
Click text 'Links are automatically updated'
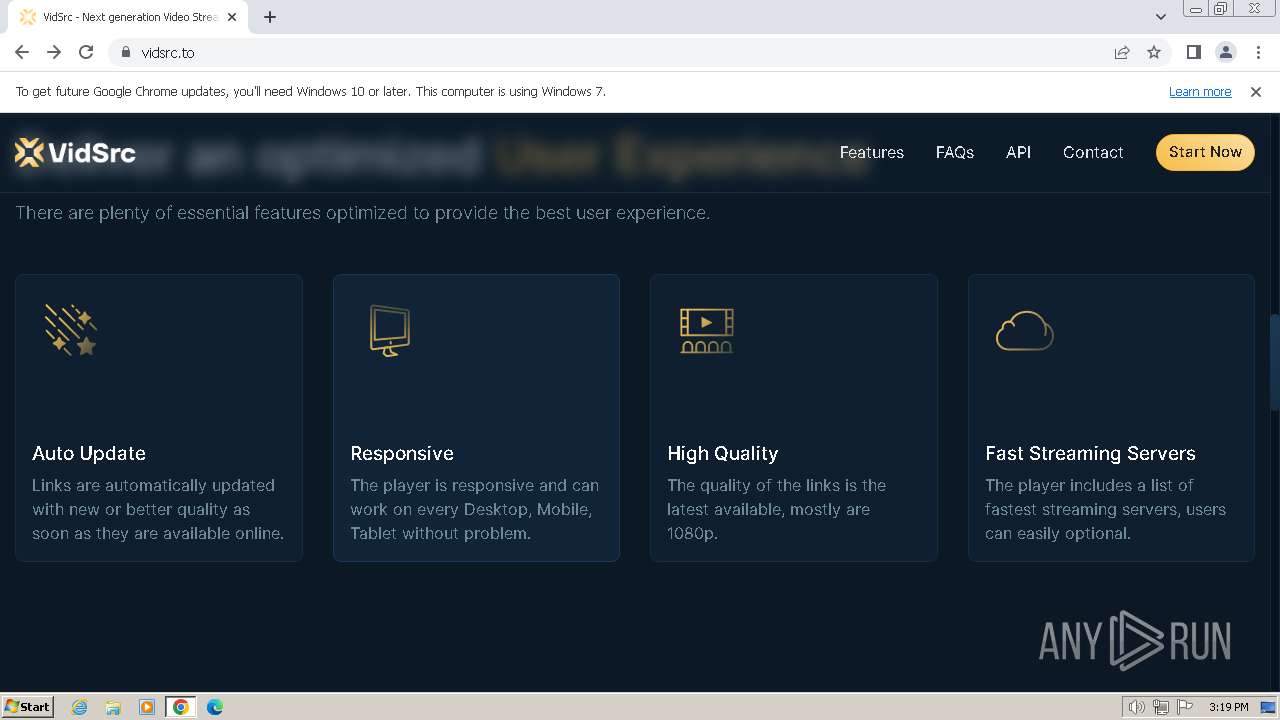[x=153, y=485]
